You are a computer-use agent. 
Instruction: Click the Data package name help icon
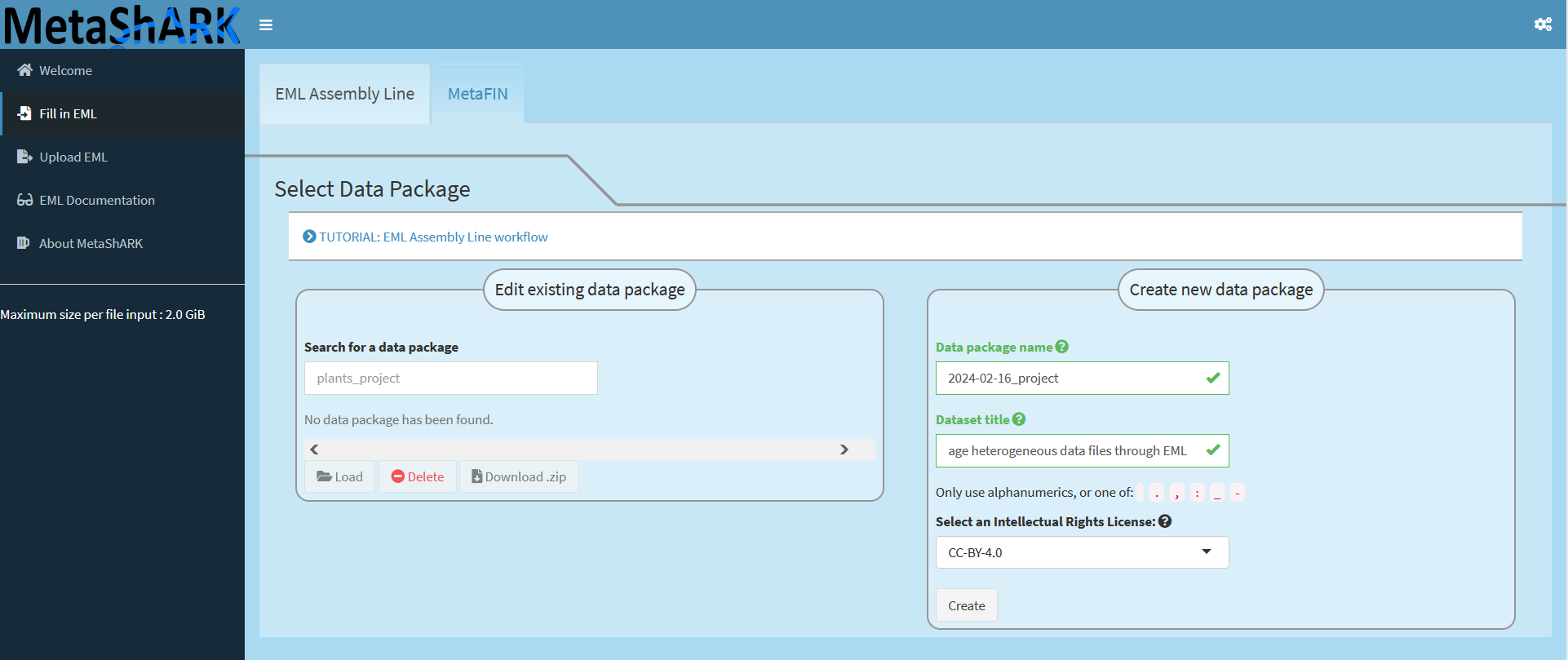(1061, 347)
